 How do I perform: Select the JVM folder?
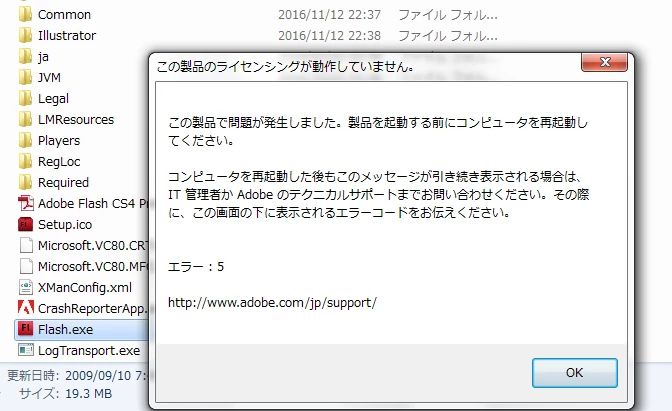point(40,78)
